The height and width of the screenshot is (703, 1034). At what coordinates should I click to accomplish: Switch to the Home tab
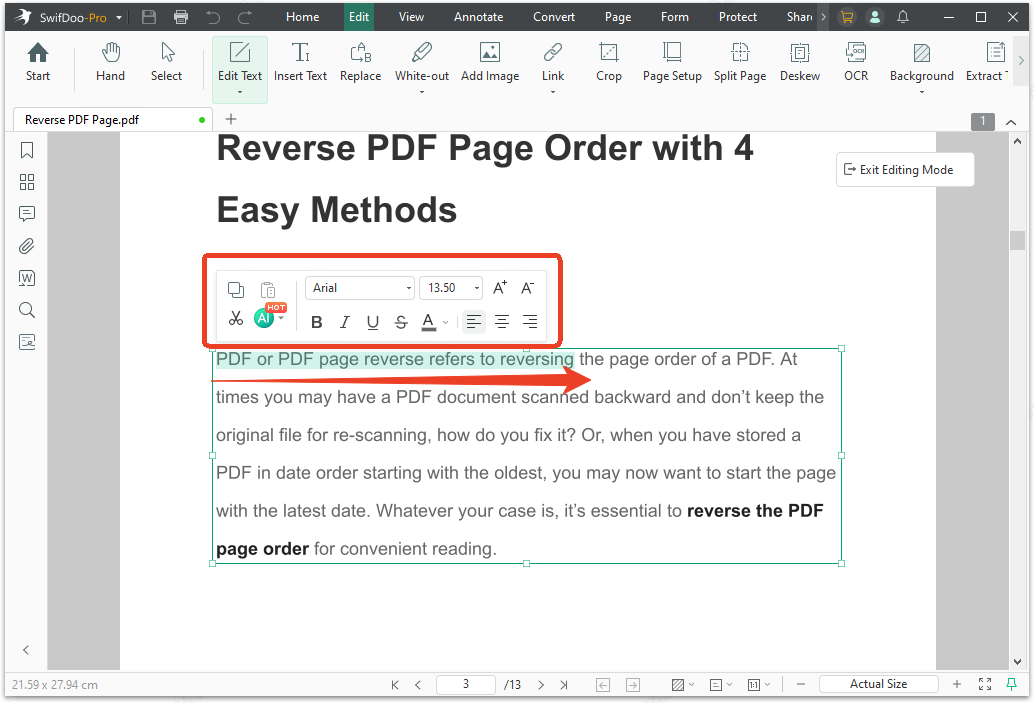pos(303,17)
